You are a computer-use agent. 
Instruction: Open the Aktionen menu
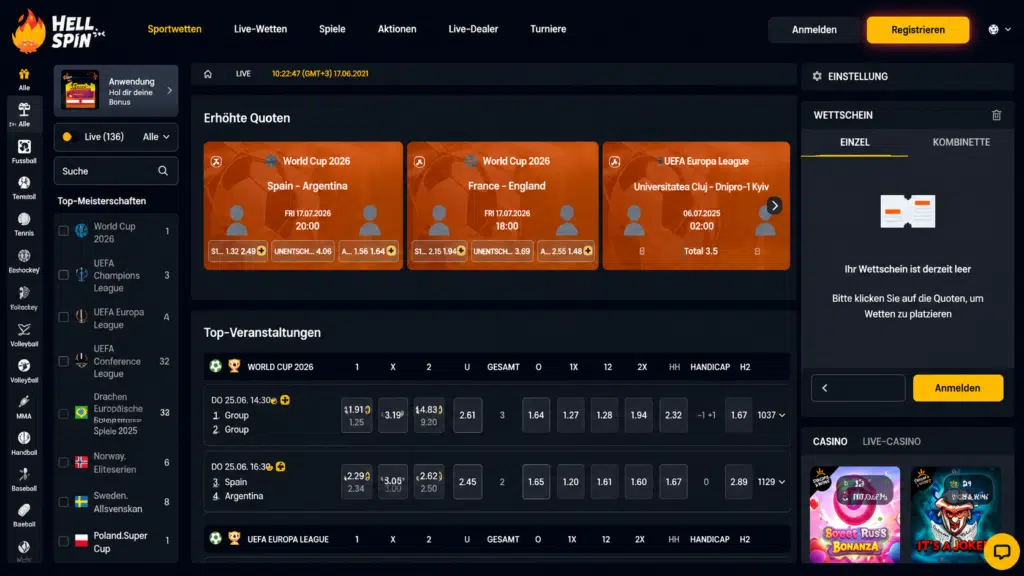[397, 29]
